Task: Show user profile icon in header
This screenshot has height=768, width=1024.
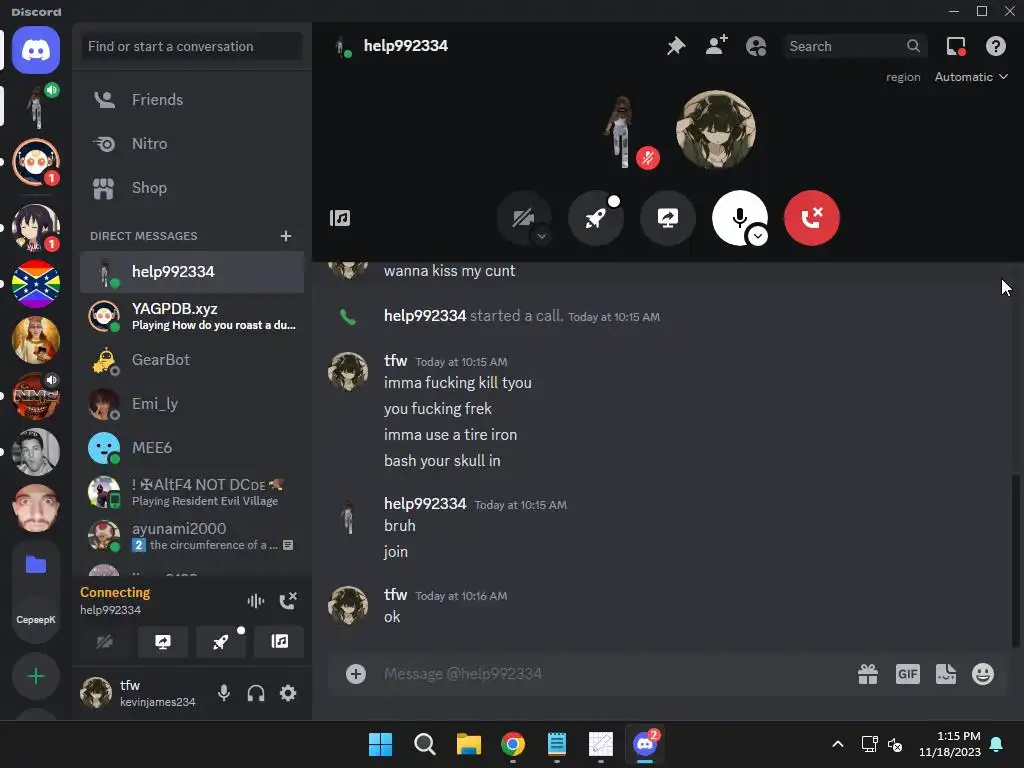Action: [756, 46]
